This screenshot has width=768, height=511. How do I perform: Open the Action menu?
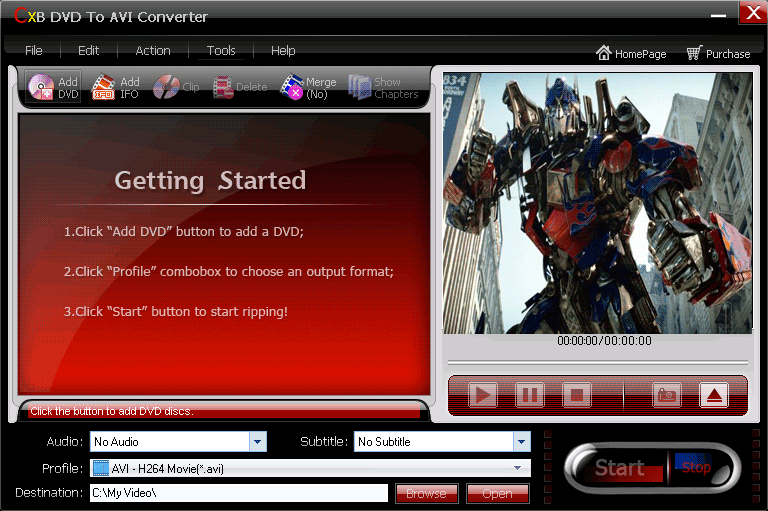pyautogui.click(x=153, y=50)
